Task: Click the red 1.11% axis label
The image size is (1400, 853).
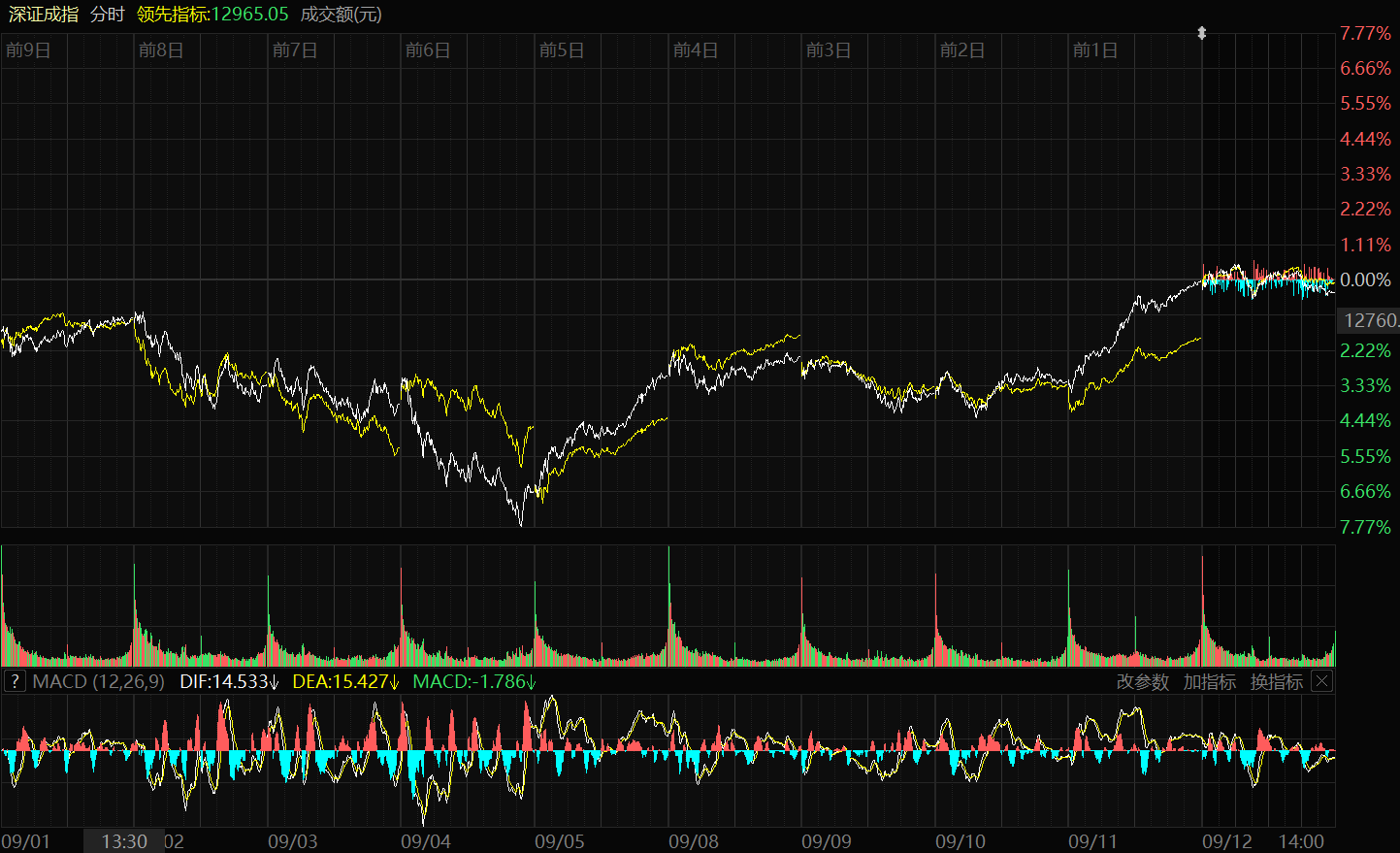Action: pyautogui.click(x=1365, y=245)
